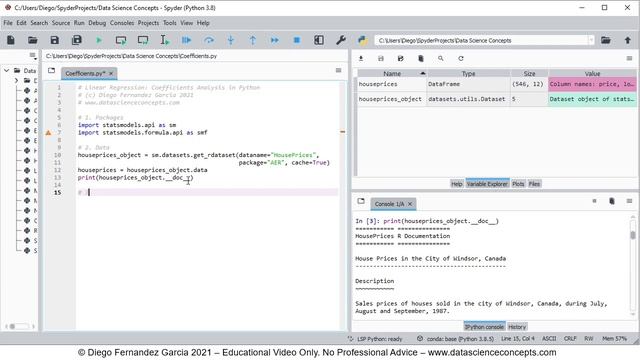Open the Search menu
640x360 pixels.
[39, 23]
